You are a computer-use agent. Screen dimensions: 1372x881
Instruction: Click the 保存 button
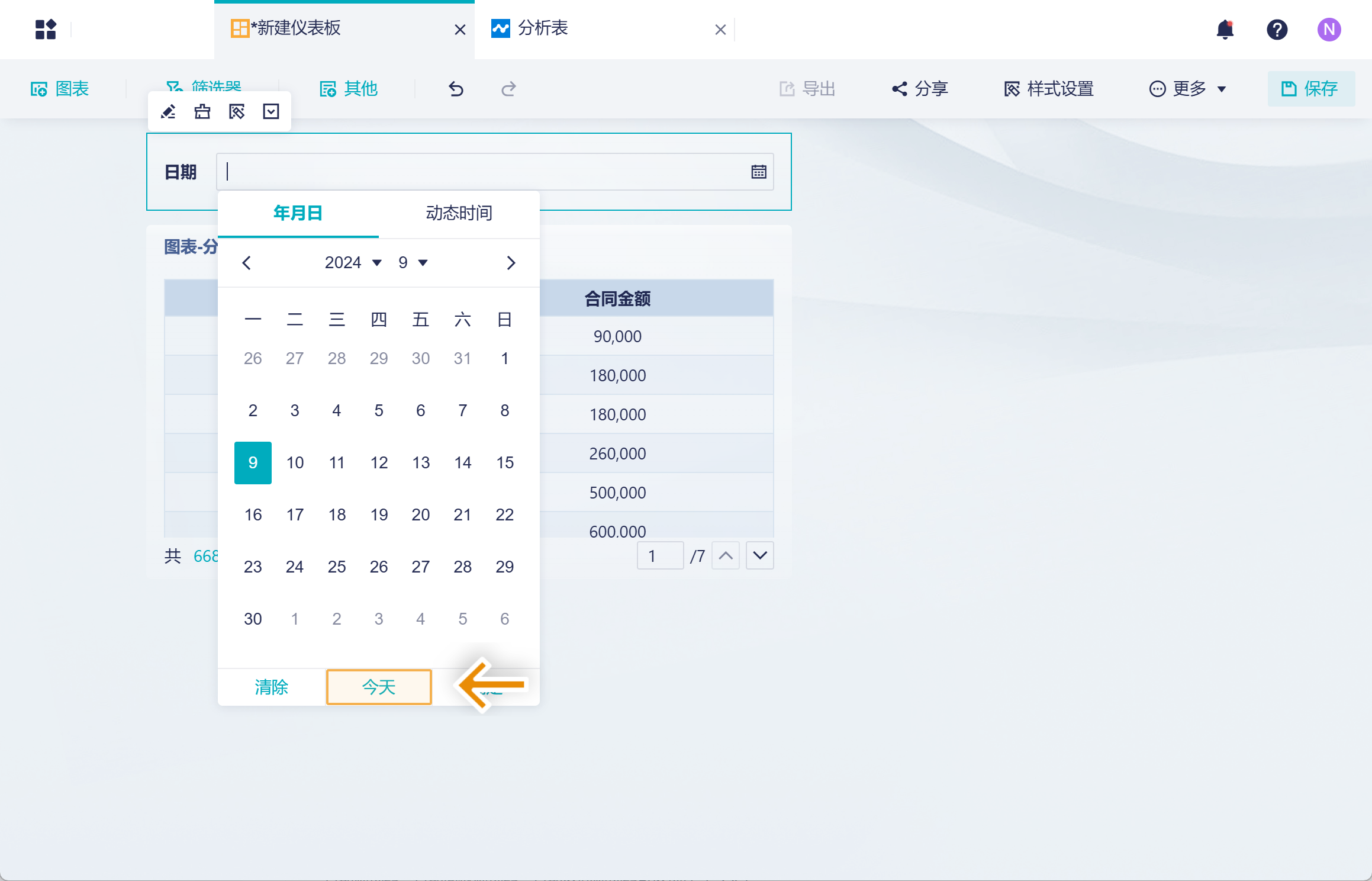(x=1310, y=89)
